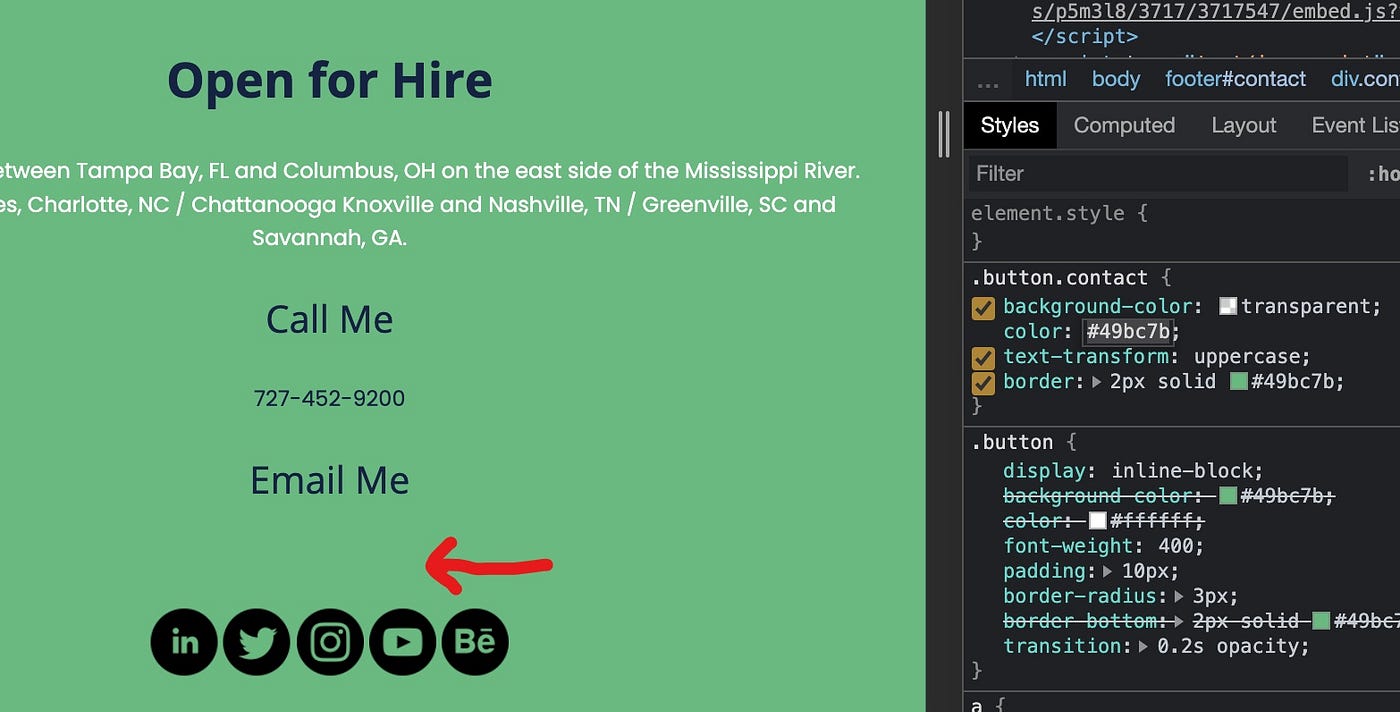
Task: Click the Open for Hire heading
Action: click(330, 80)
